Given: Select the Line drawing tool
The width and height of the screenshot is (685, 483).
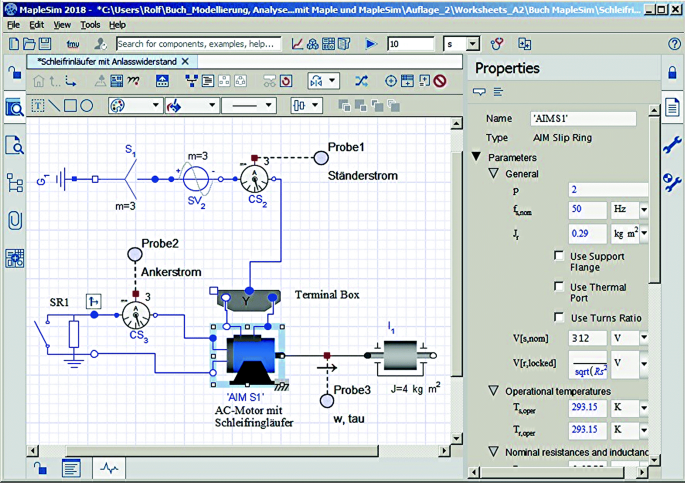Looking at the screenshot, I should [54, 106].
